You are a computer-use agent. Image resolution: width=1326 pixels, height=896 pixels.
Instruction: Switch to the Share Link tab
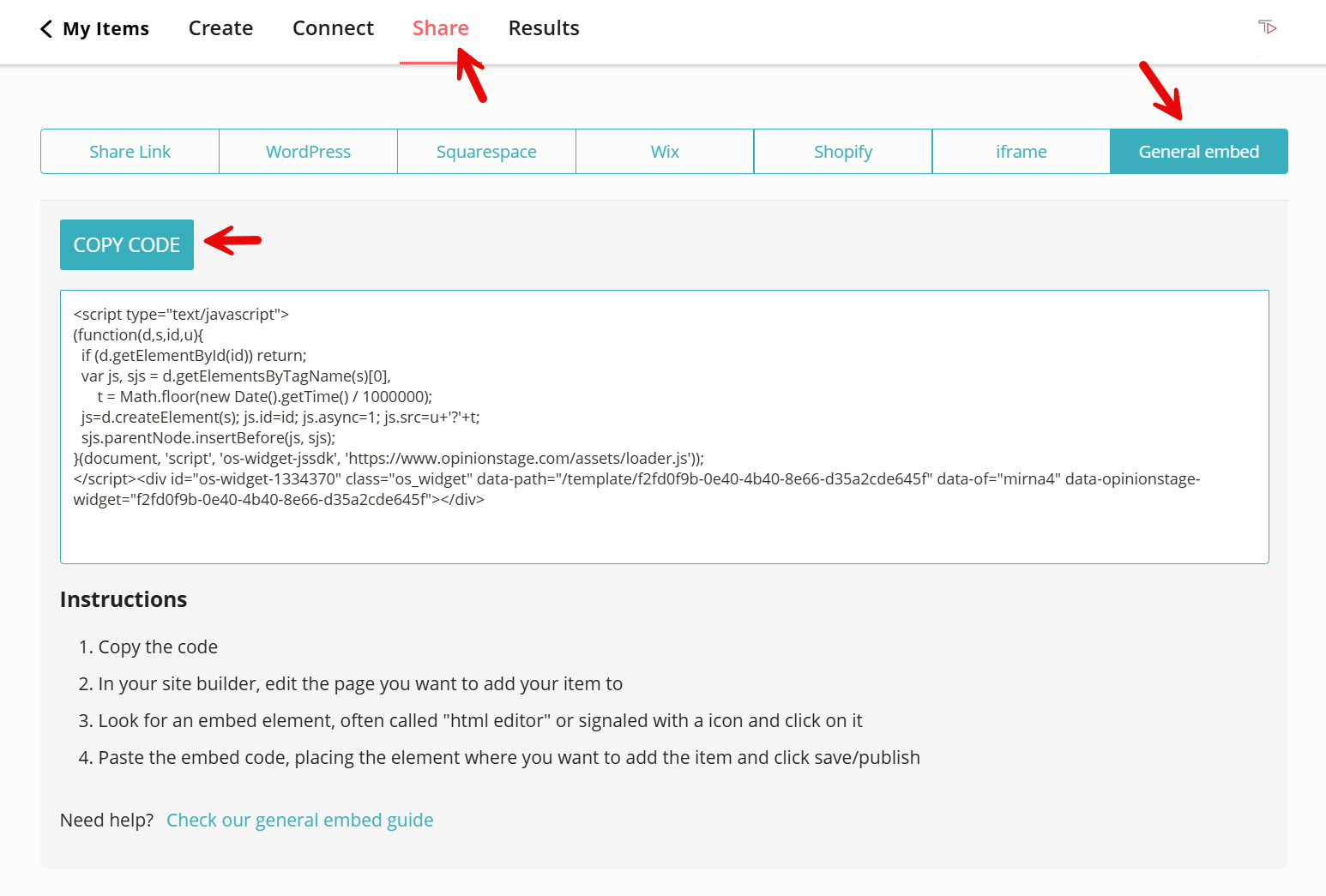pos(130,151)
